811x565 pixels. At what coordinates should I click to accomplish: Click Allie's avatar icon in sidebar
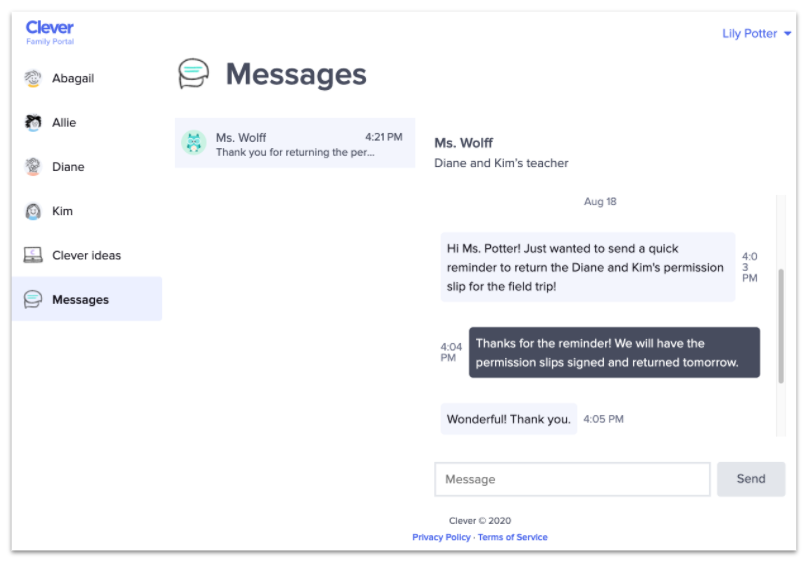33,122
